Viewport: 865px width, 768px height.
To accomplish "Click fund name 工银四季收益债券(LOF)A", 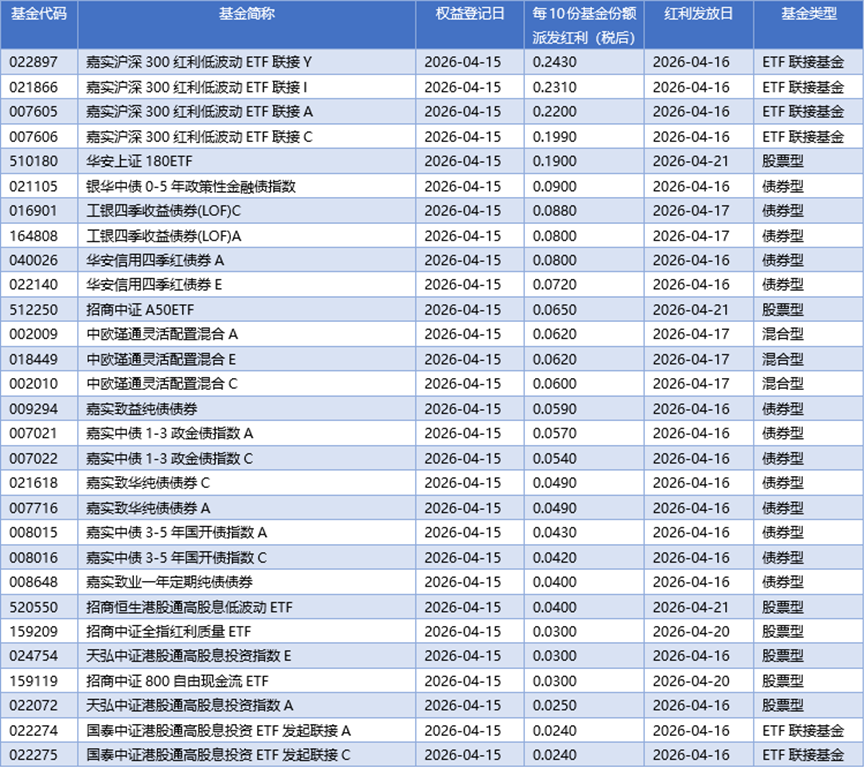I will pyautogui.click(x=164, y=236).
